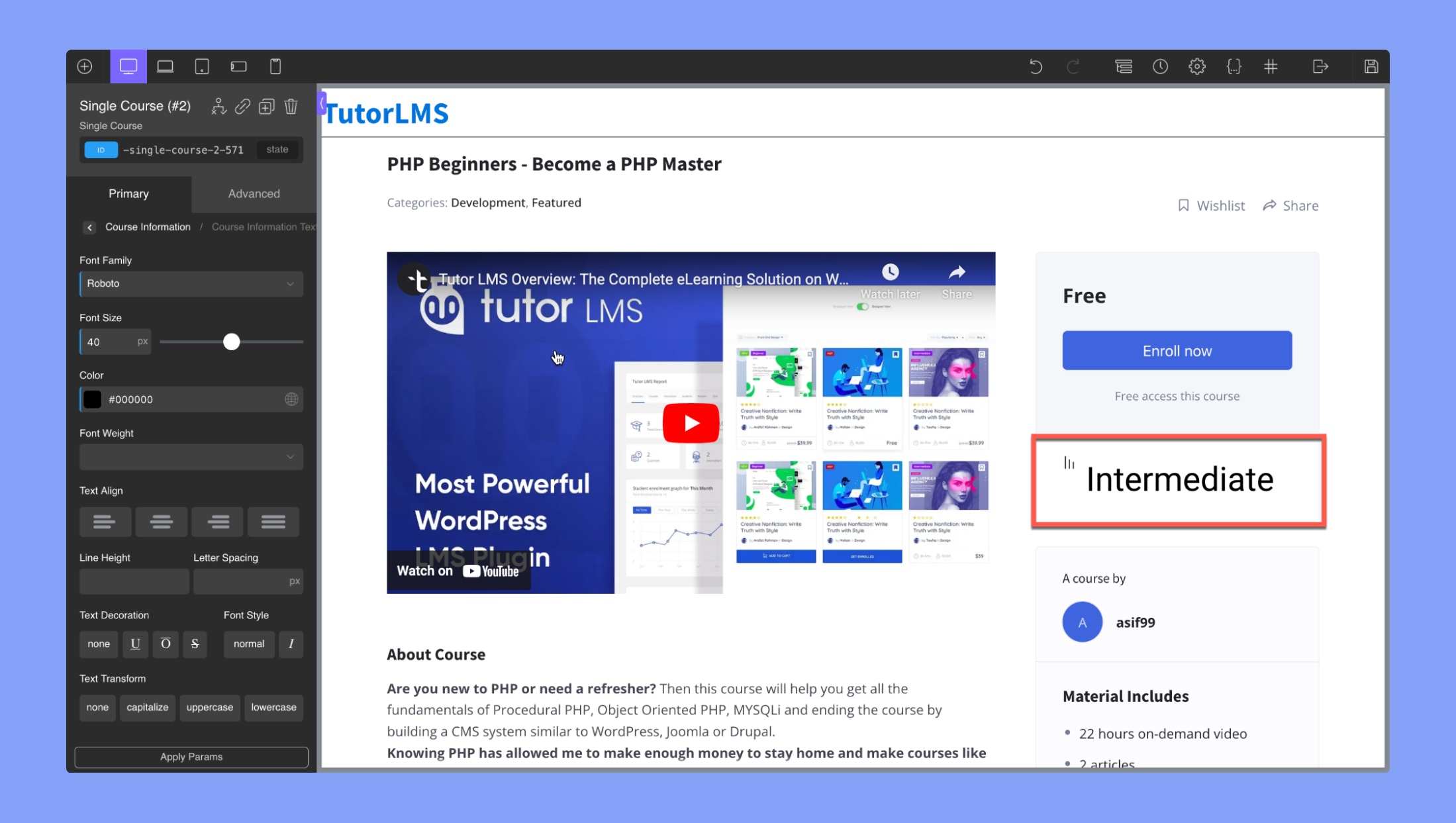This screenshot has height=823, width=1456.
Task: Open the structure panel icon
Action: (x=1124, y=66)
